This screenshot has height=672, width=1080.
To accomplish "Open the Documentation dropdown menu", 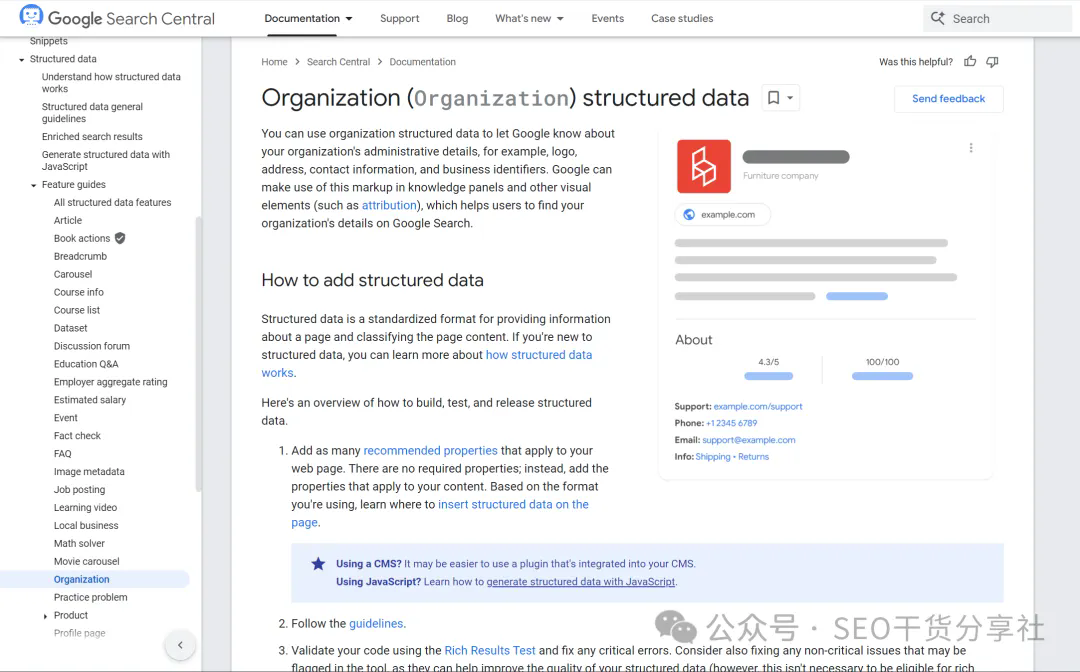I will 309,19.
